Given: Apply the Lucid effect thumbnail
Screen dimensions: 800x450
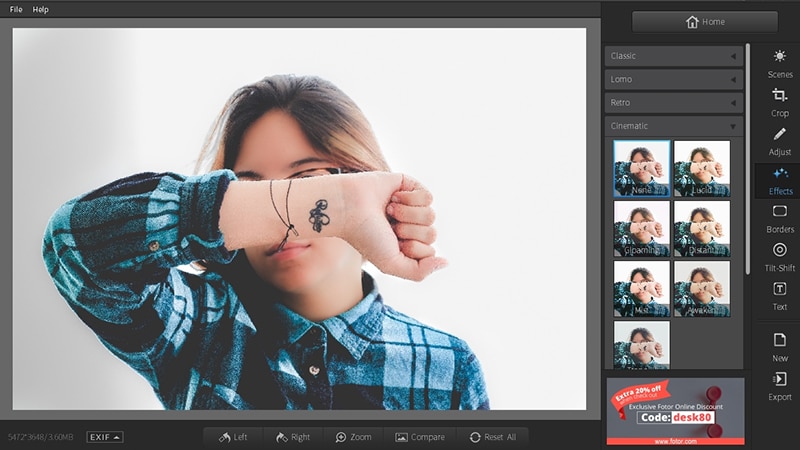Looking at the screenshot, I should (701, 168).
